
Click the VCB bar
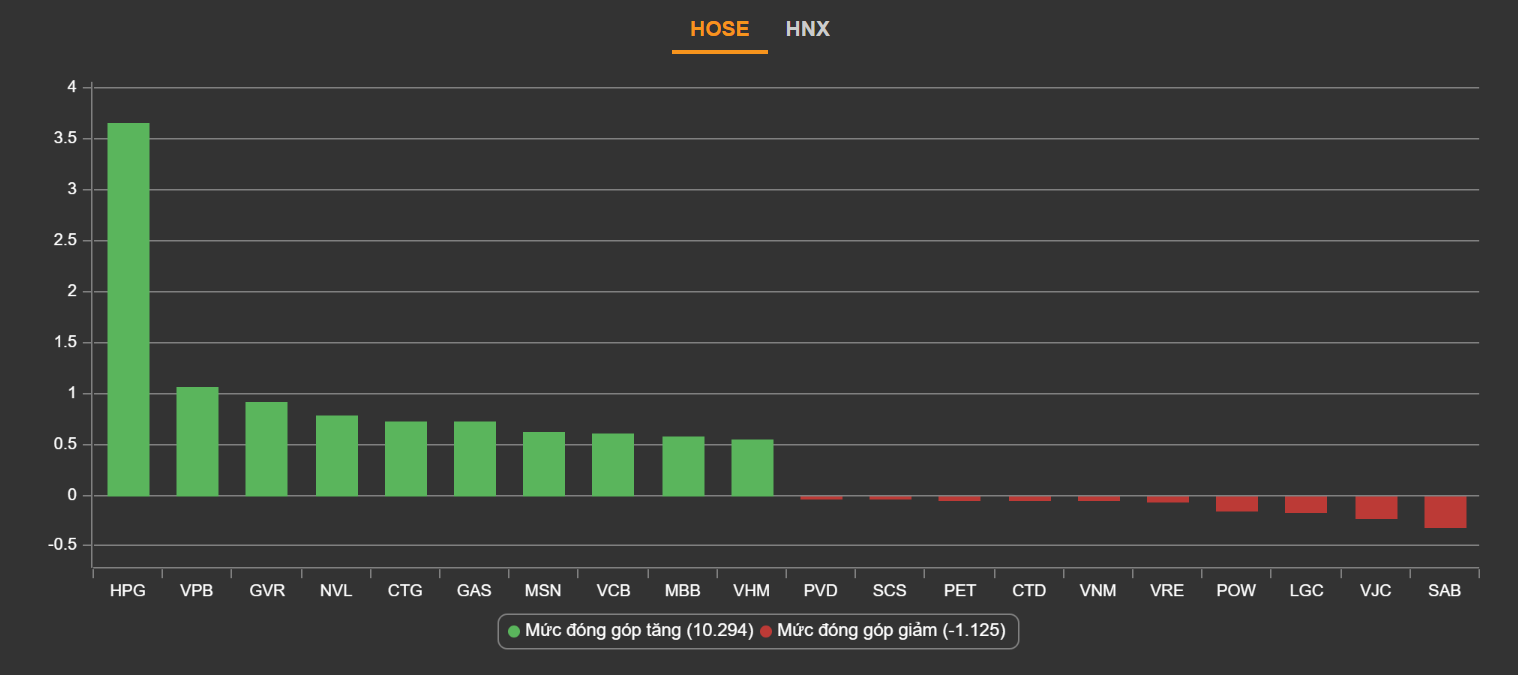pyautogui.click(x=613, y=465)
